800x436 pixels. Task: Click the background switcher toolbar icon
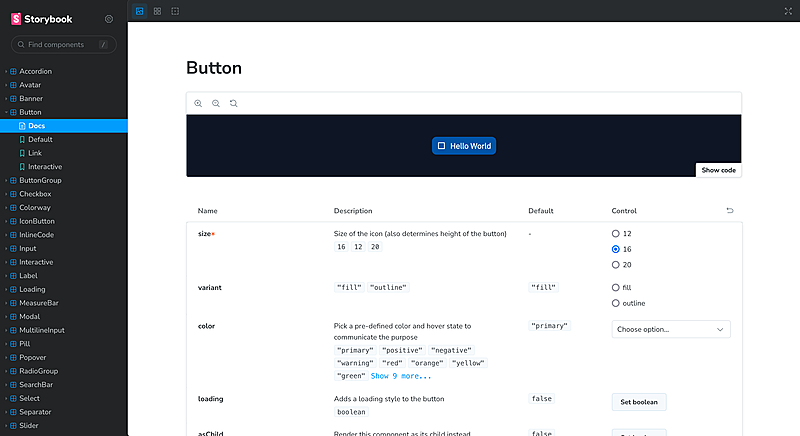point(140,10)
